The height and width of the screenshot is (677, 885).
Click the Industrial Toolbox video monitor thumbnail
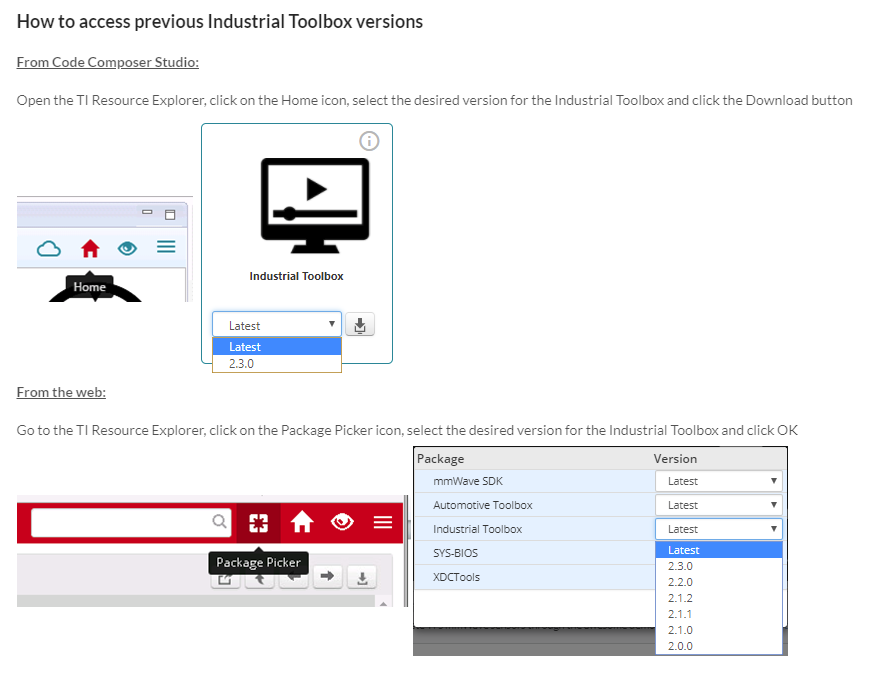315,206
